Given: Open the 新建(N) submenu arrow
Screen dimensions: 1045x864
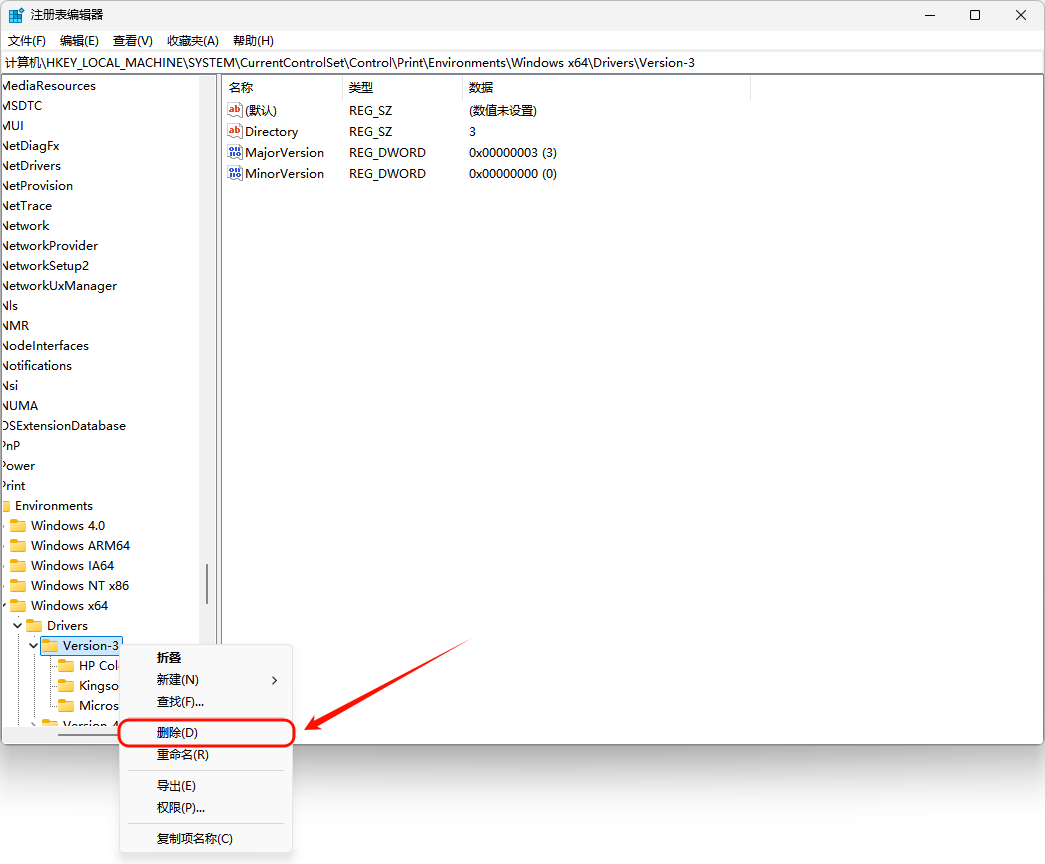Looking at the screenshot, I should click(x=274, y=680).
